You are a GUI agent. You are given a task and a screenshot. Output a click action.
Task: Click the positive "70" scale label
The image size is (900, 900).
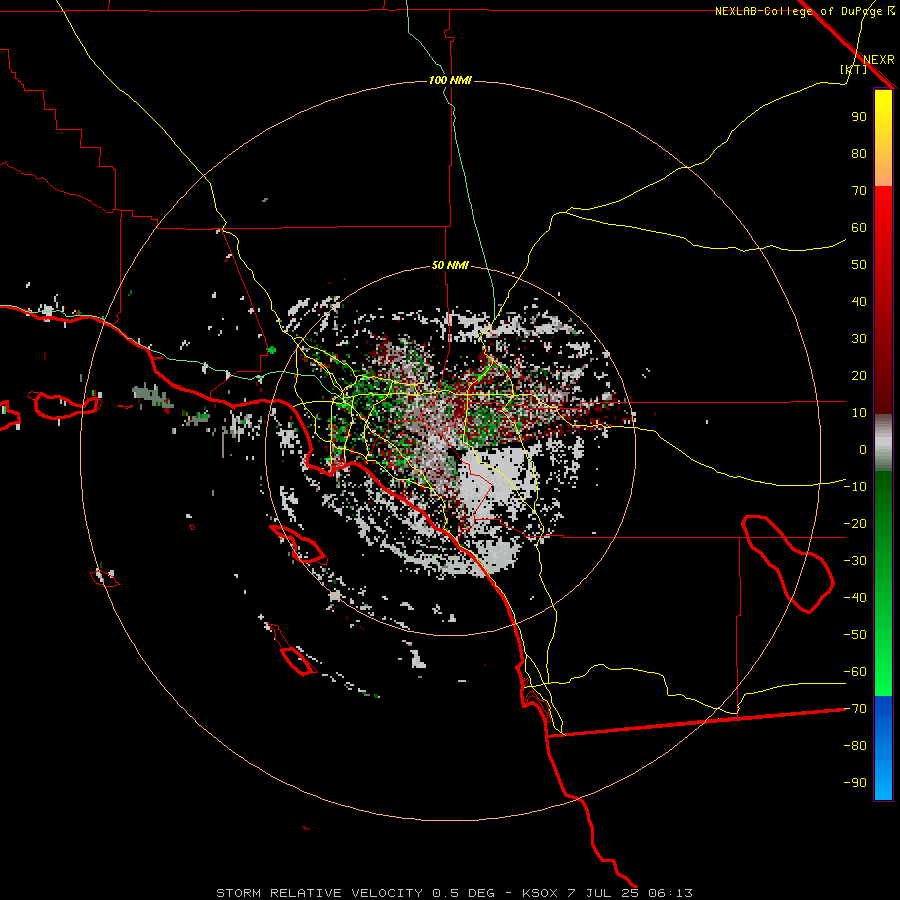click(859, 191)
